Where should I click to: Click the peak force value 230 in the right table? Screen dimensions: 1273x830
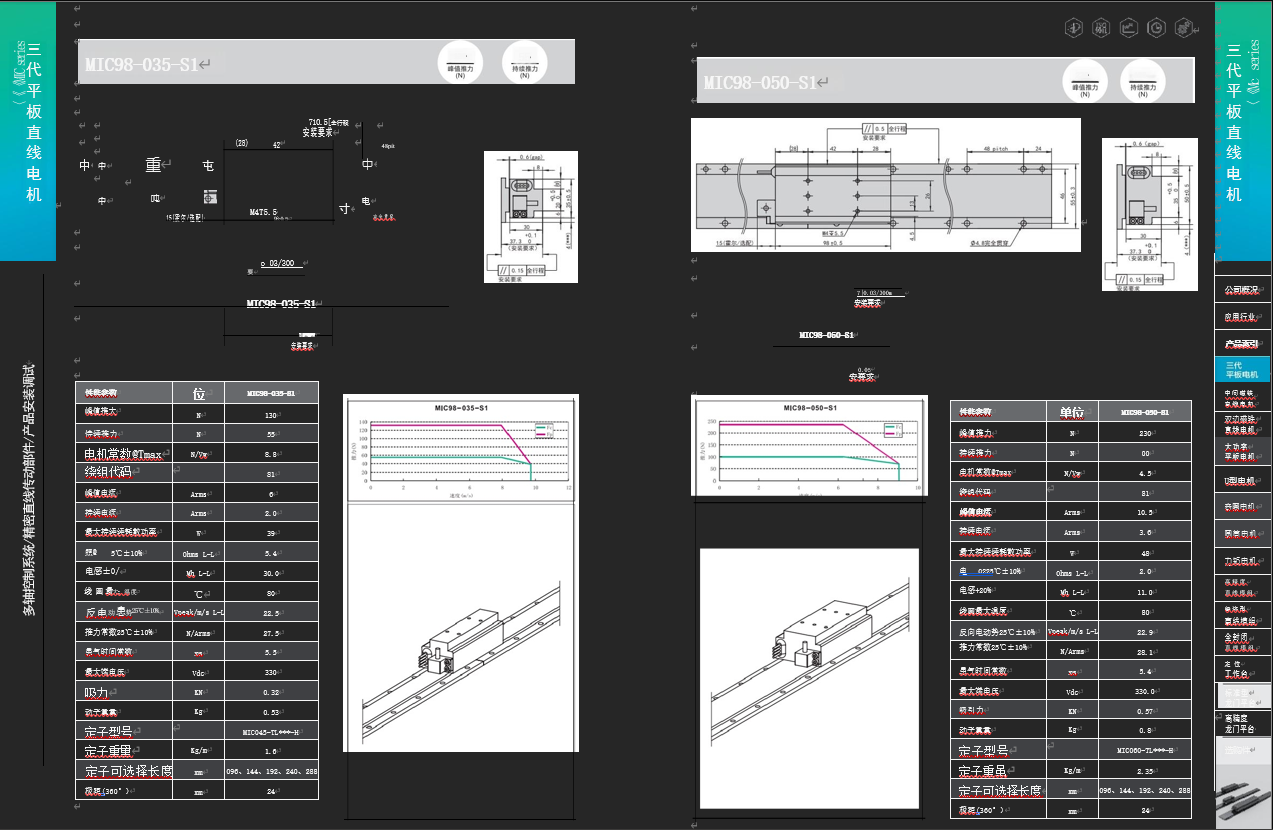[1145, 433]
